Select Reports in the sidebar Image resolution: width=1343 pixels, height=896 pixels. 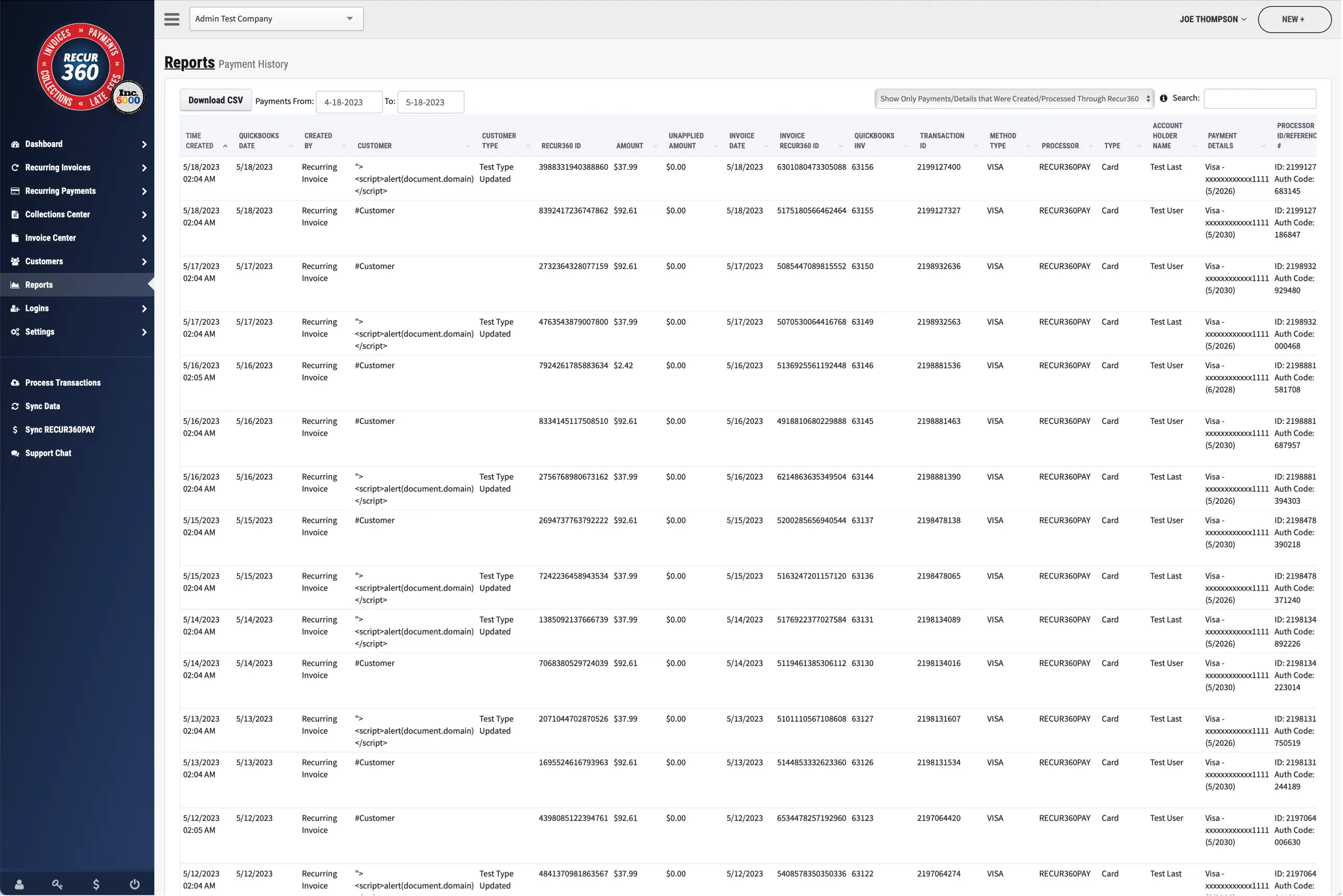(77, 285)
